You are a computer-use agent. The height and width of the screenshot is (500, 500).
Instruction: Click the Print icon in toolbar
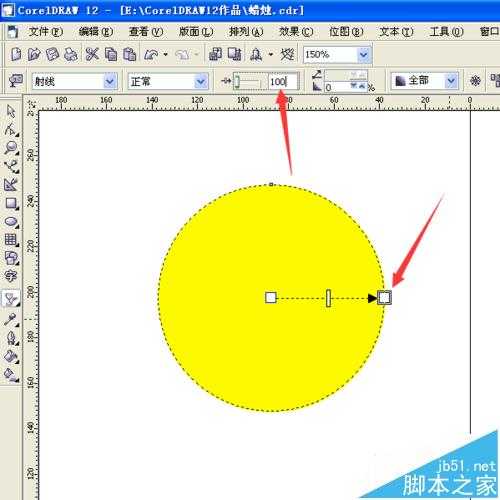coord(70,54)
